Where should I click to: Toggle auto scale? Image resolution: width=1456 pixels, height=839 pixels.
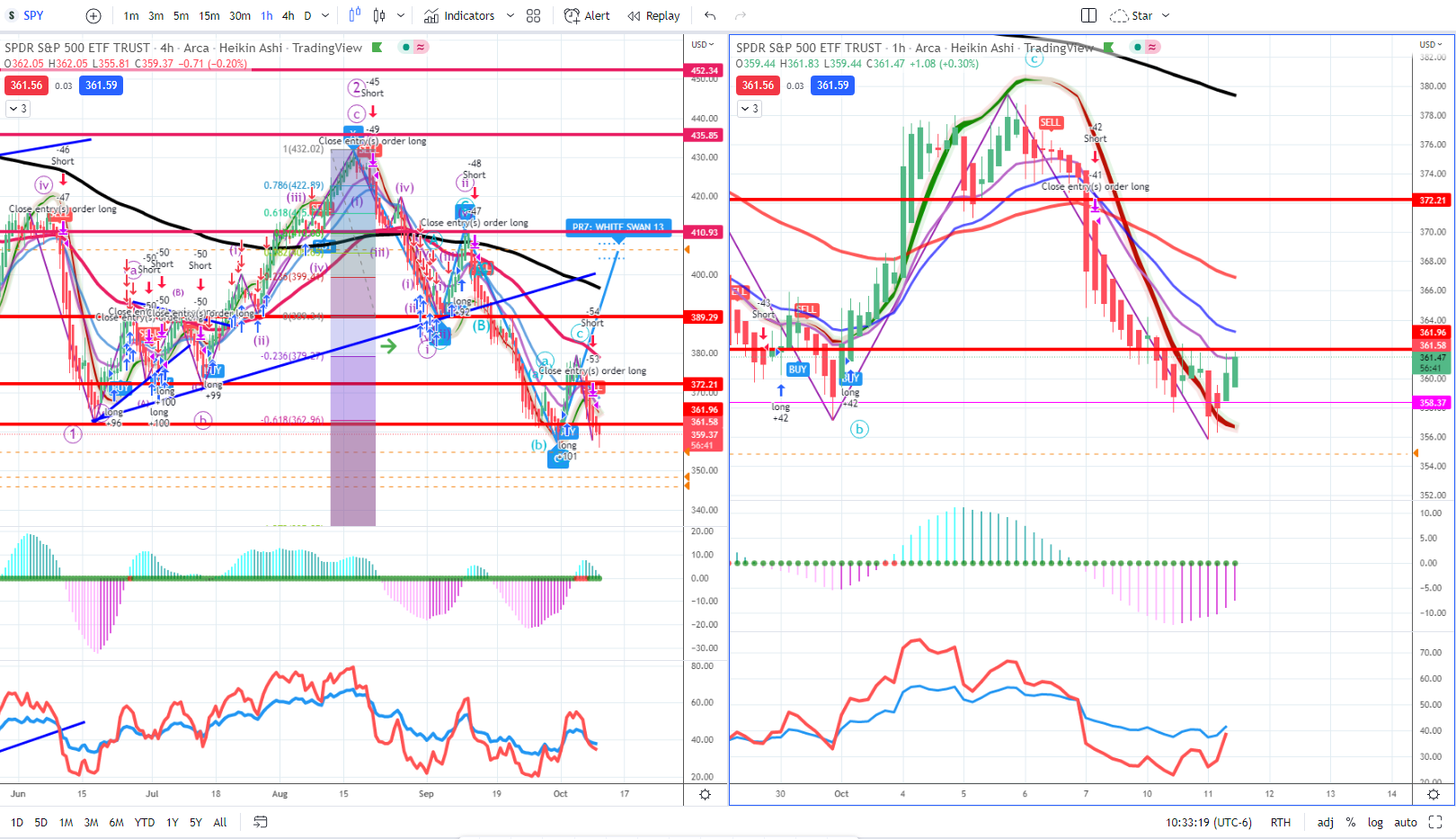click(1406, 823)
